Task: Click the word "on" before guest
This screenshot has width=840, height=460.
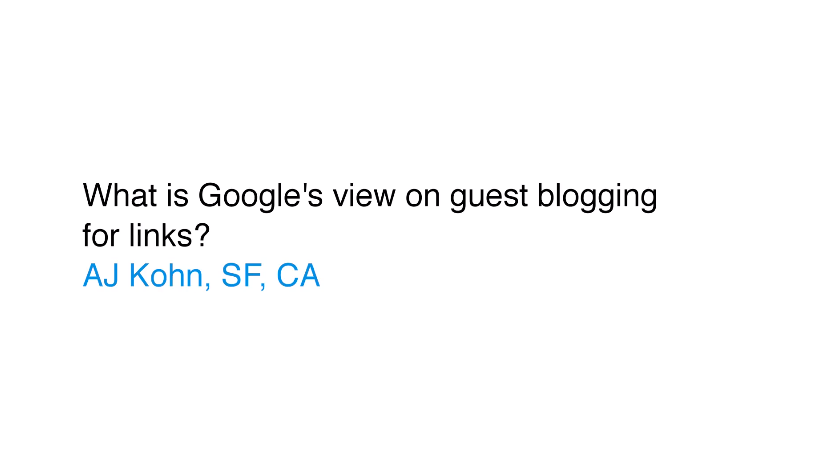Action: point(423,197)
